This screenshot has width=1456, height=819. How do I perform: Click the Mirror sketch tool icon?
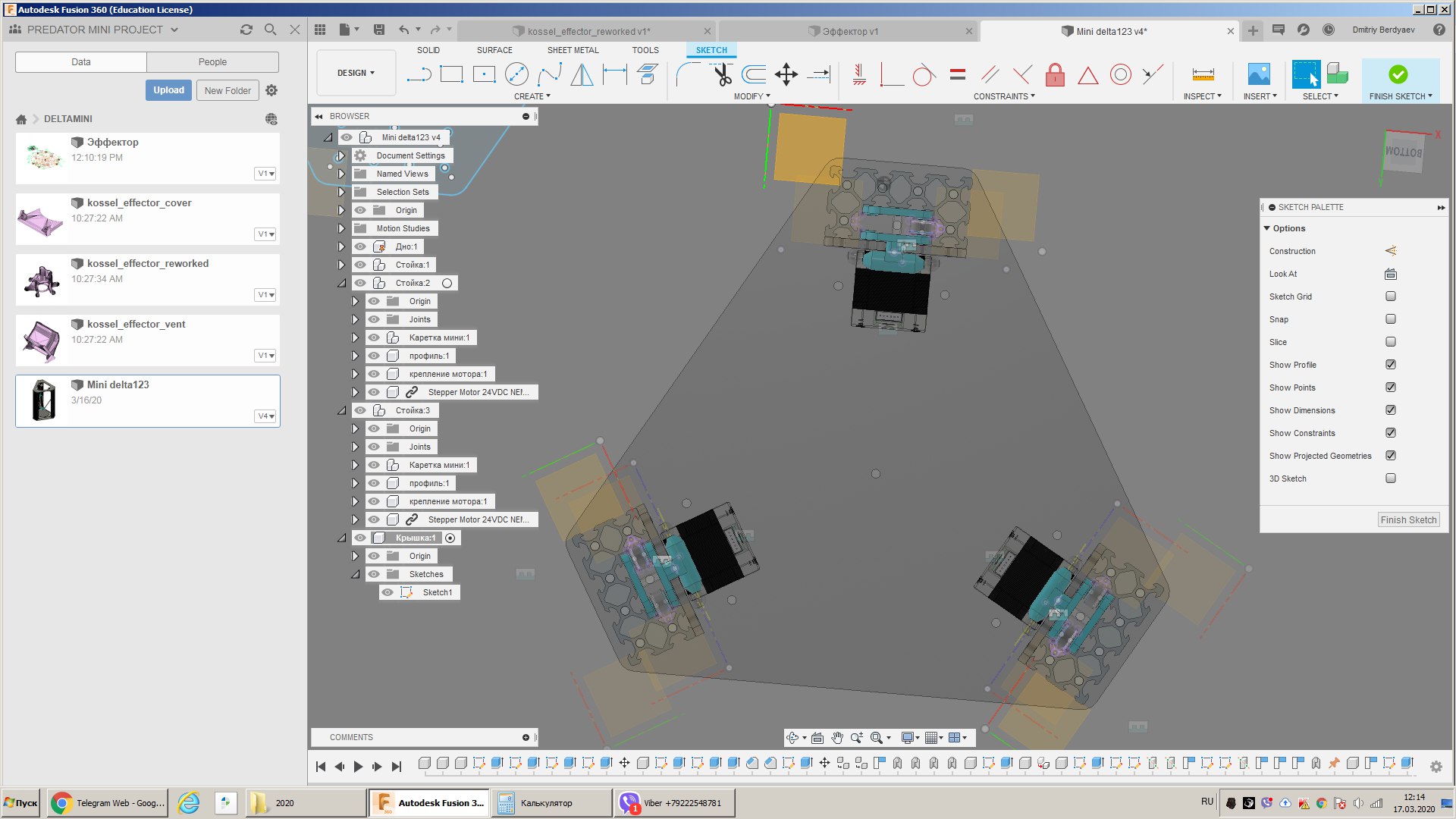(x=582, y=74)
